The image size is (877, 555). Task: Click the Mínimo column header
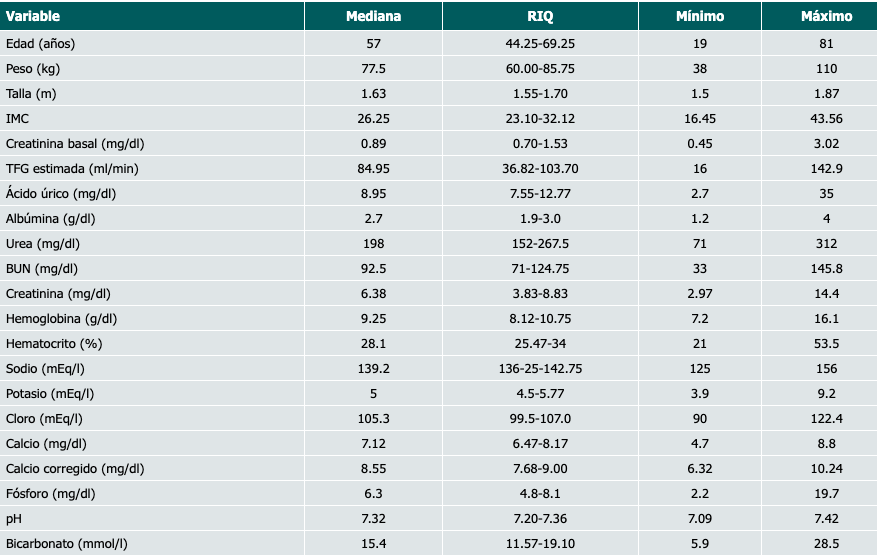point(699,17)
